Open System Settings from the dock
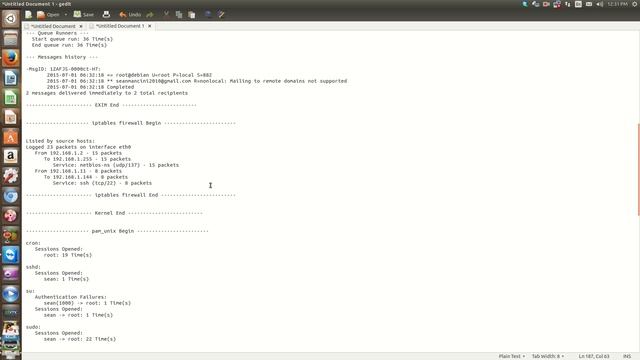The height and width of the screenshot is (360, 640). (x=11, y=176)
